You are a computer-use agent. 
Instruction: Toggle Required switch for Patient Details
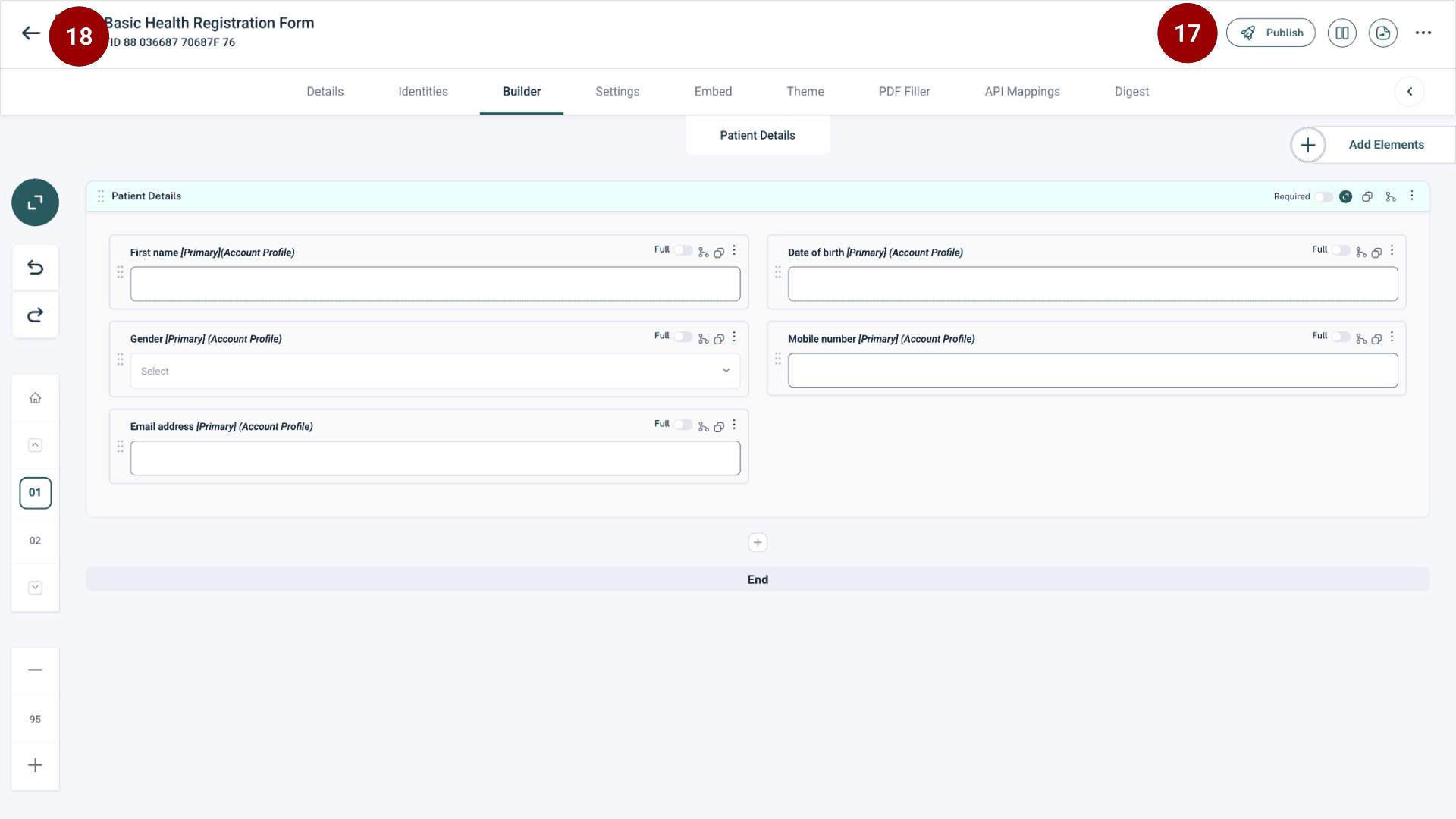(1324, 197)
